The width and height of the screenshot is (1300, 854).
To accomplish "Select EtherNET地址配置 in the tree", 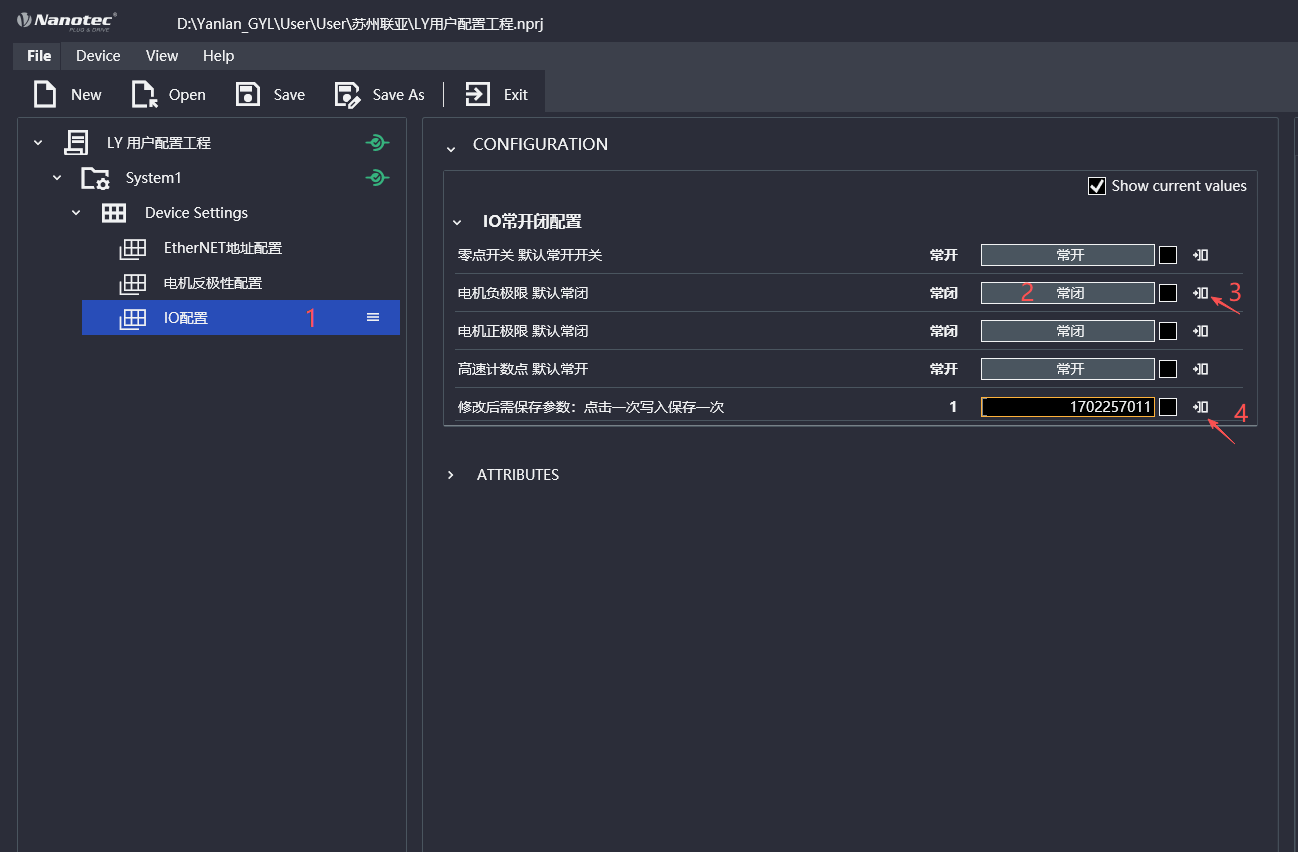I will coord(223,248).
